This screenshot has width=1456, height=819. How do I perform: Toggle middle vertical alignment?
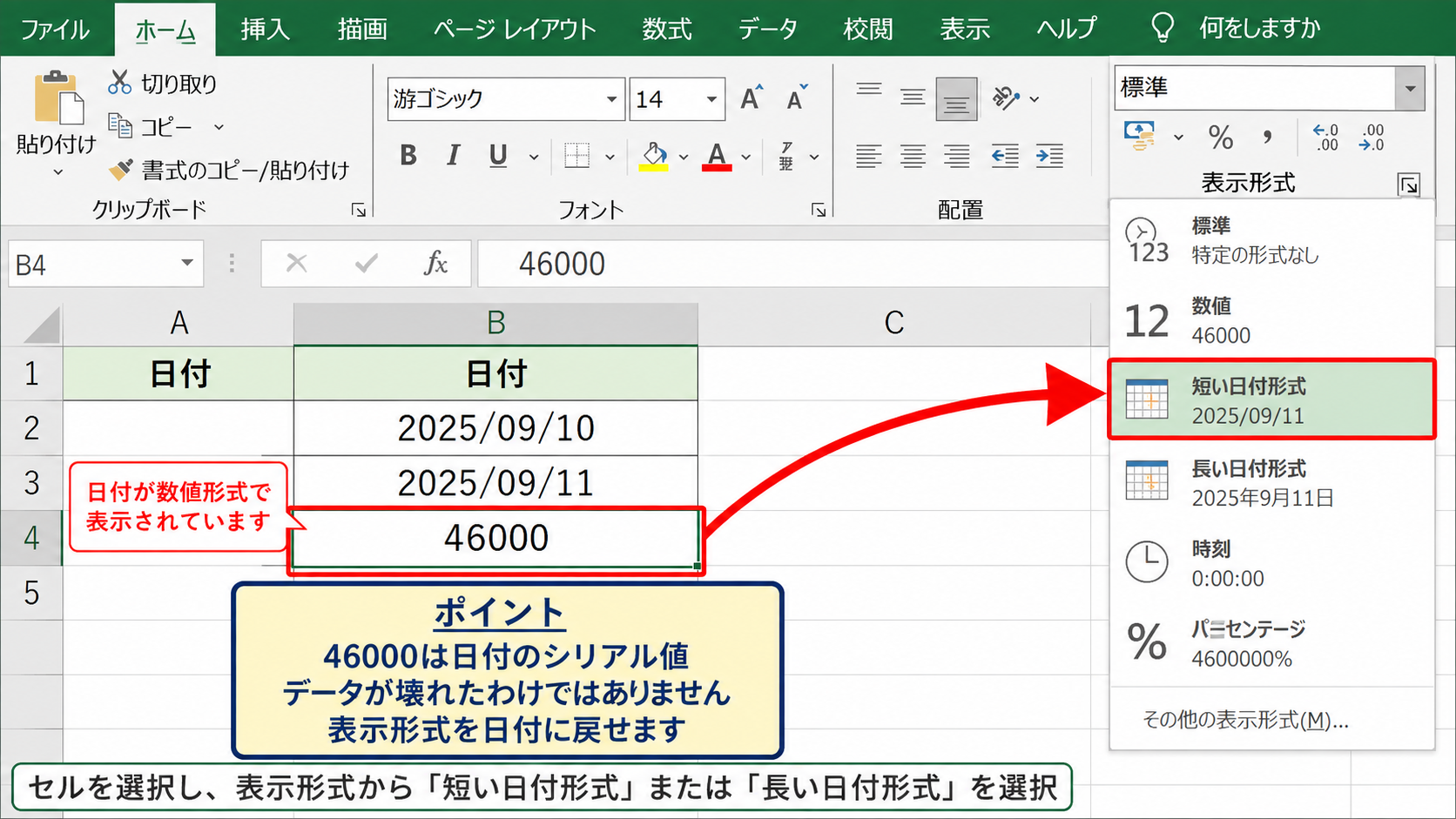coord(913,98)
